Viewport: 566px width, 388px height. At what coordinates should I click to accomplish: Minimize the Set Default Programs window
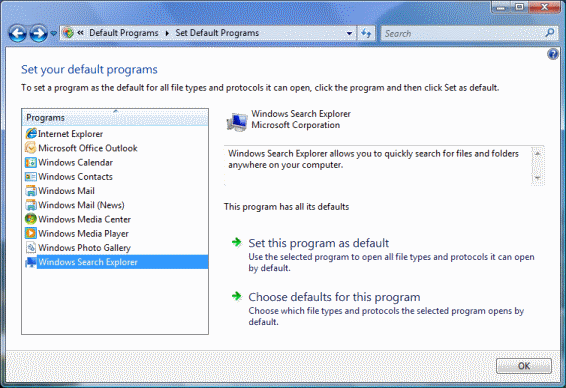coord(501,7)
